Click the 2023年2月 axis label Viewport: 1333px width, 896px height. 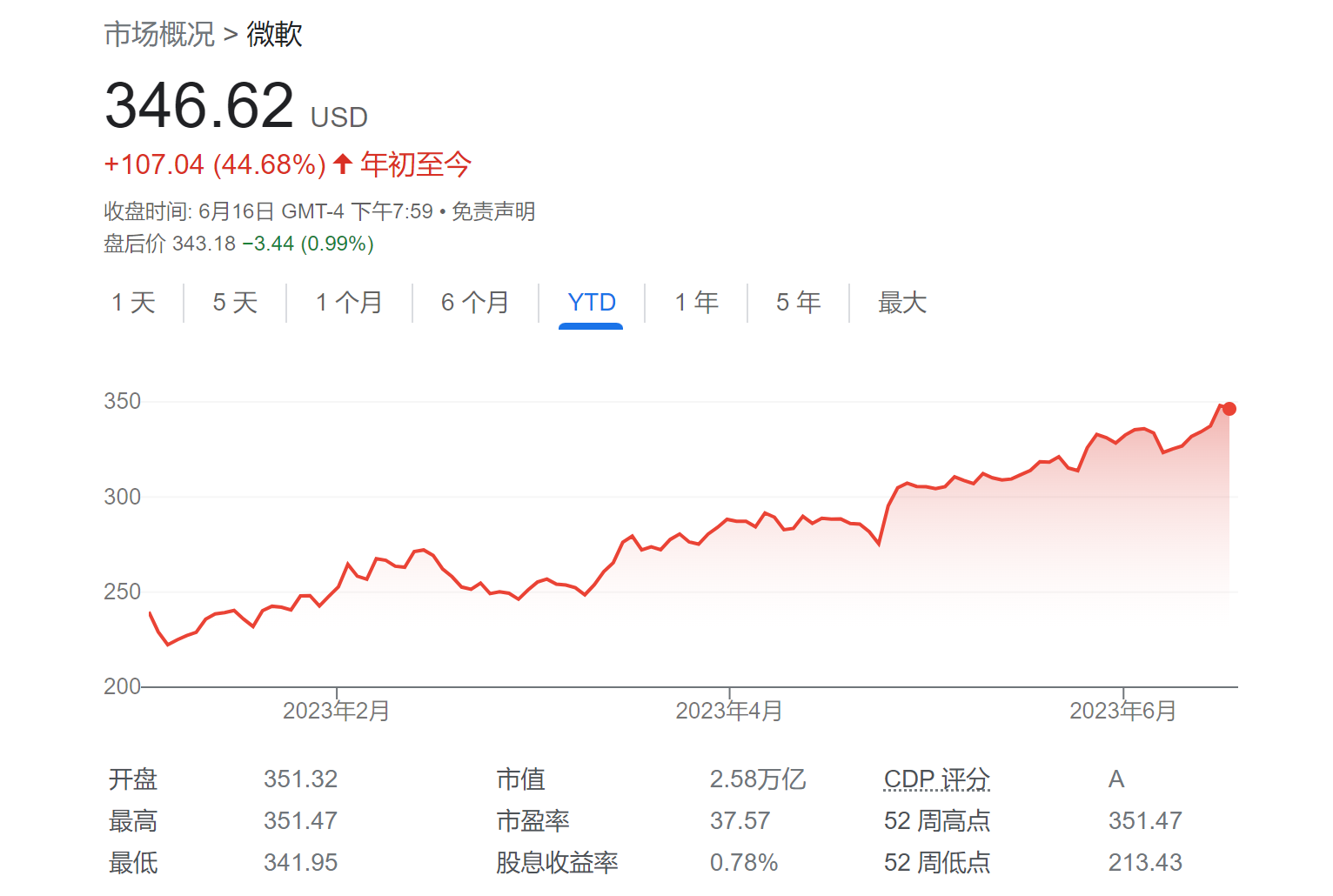[x=336, y=712]
